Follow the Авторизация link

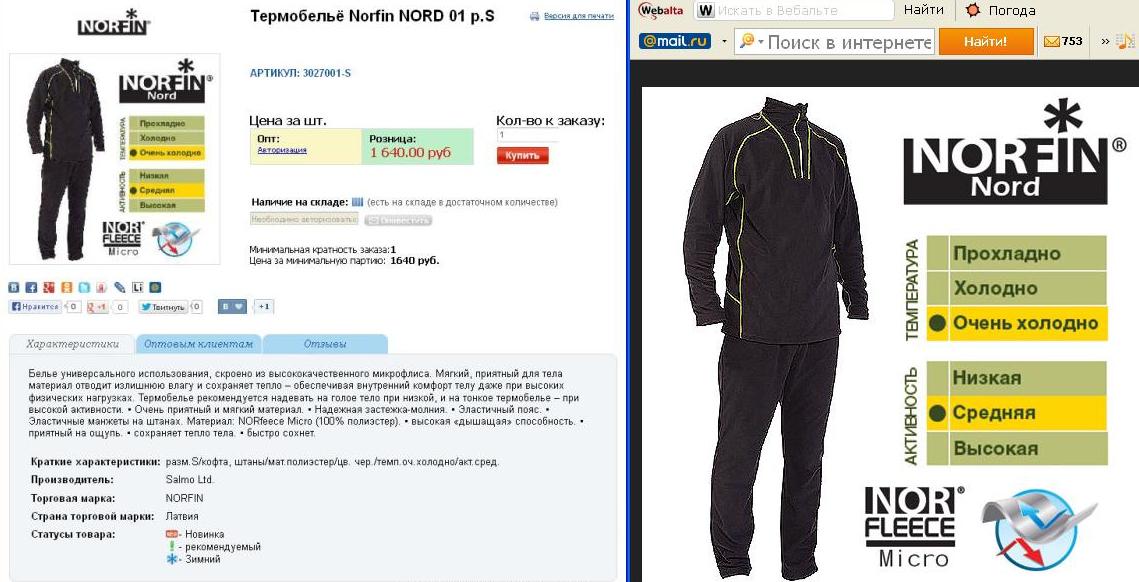click(x=282, y=150)
